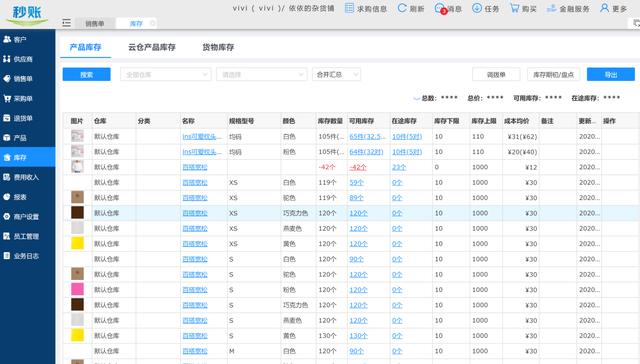Click the blue 导出 export button
Image resolution: width=640 pixels, height=364 pixels.
pos(611,75)
